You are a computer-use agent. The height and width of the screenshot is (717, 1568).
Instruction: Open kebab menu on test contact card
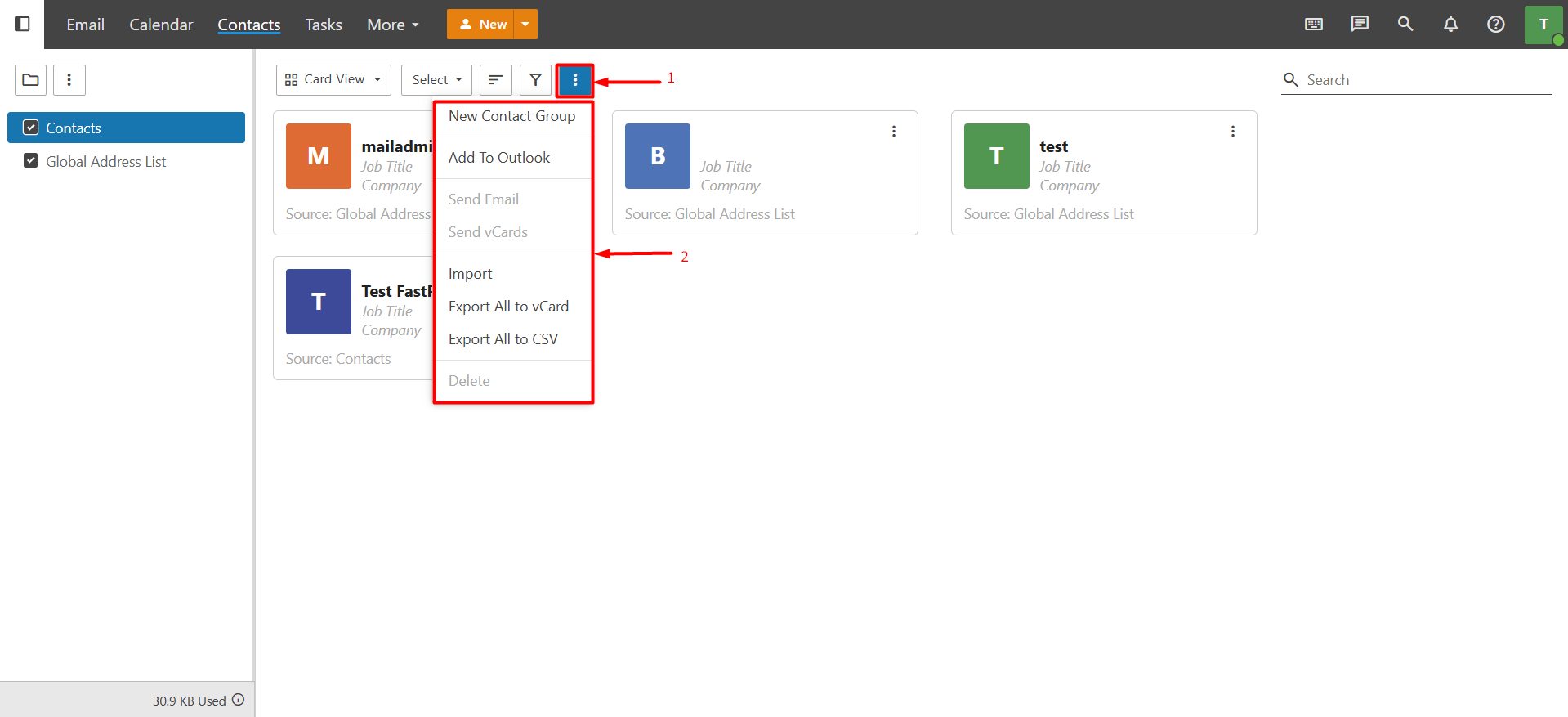[x=1233, y=132]
